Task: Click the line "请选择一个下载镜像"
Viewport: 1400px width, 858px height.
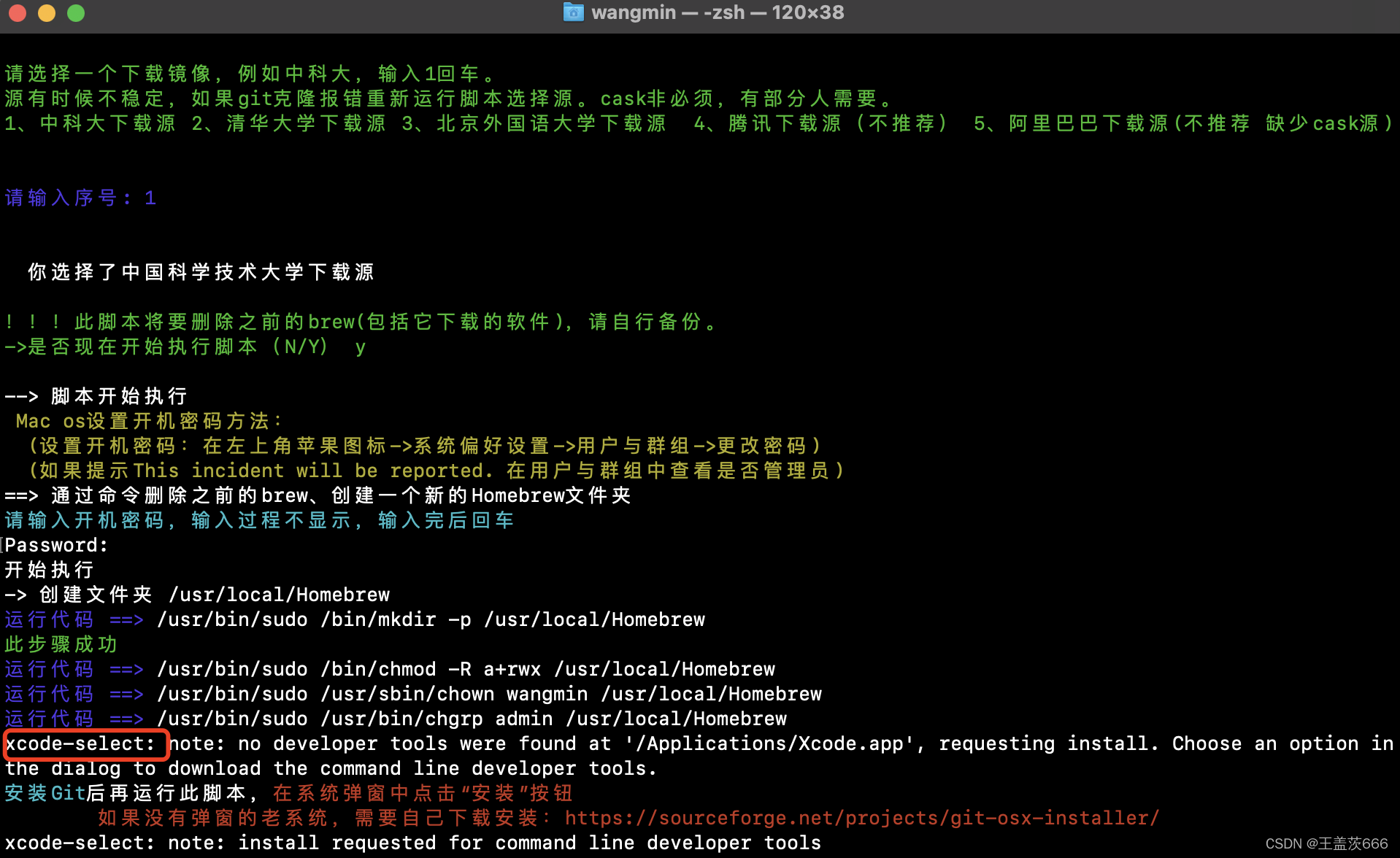Action: point(250,74)
